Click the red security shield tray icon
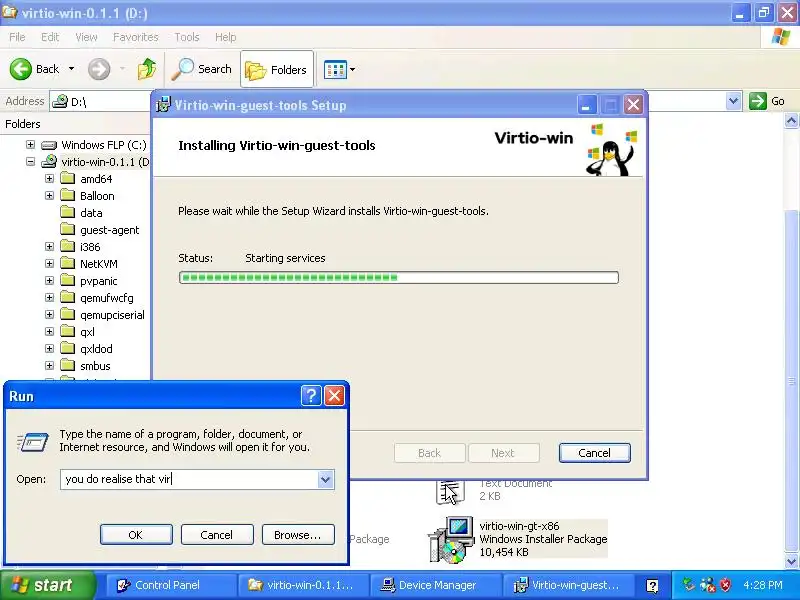The height and width of the screenshot is (600, 800). point(726,585)
